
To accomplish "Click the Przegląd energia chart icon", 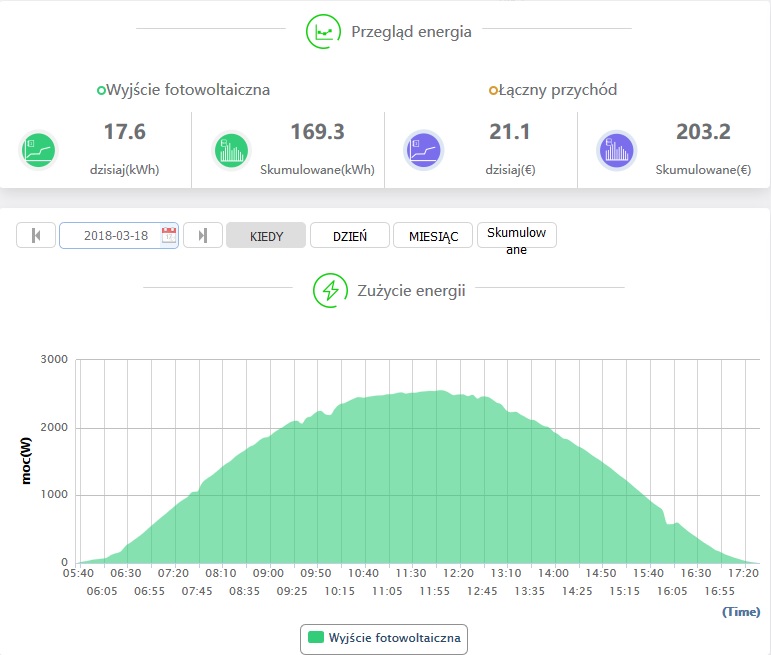I will click(323, 32).
